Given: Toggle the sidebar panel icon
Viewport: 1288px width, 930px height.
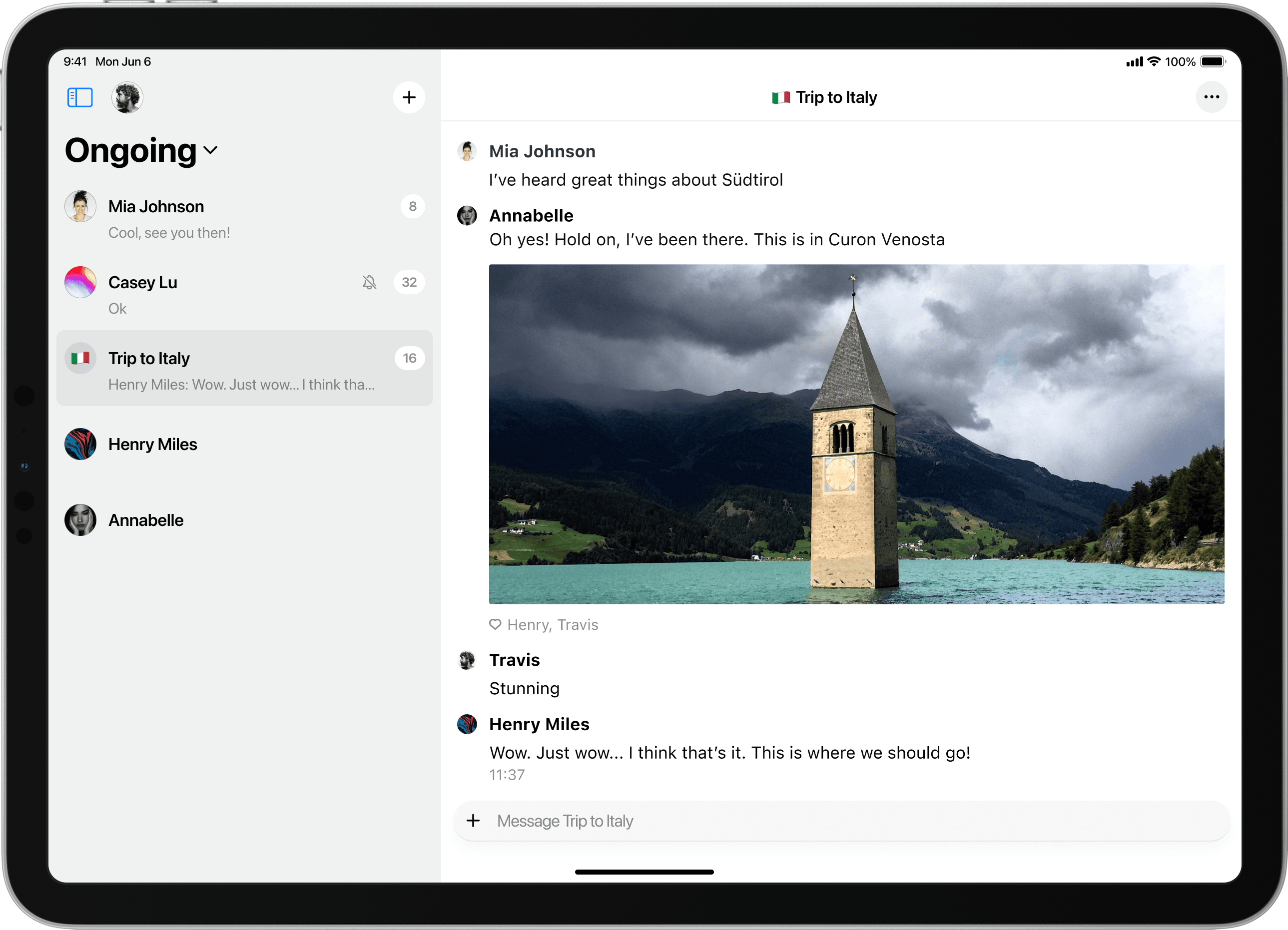Looking at the screenshot, I should [x=80, y=97].
